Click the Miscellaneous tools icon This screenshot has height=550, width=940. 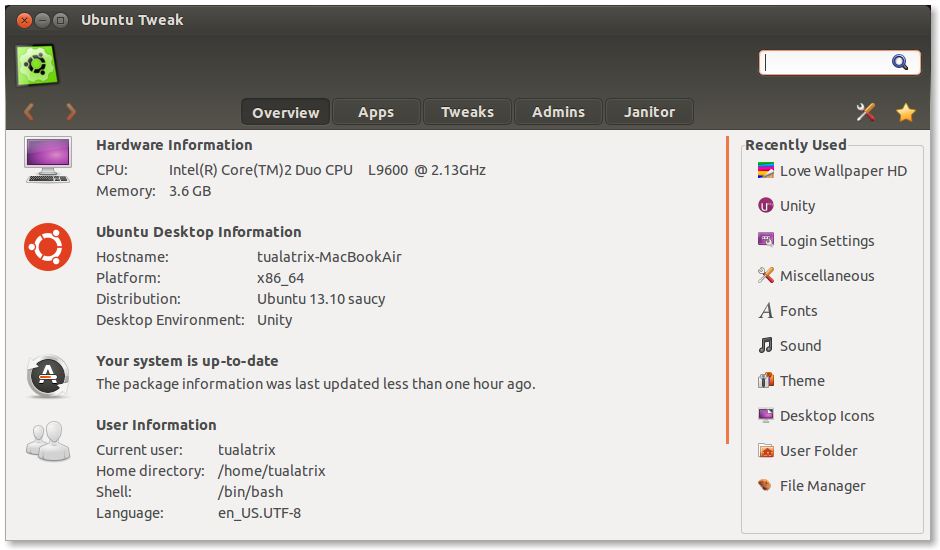coord(766,275)
